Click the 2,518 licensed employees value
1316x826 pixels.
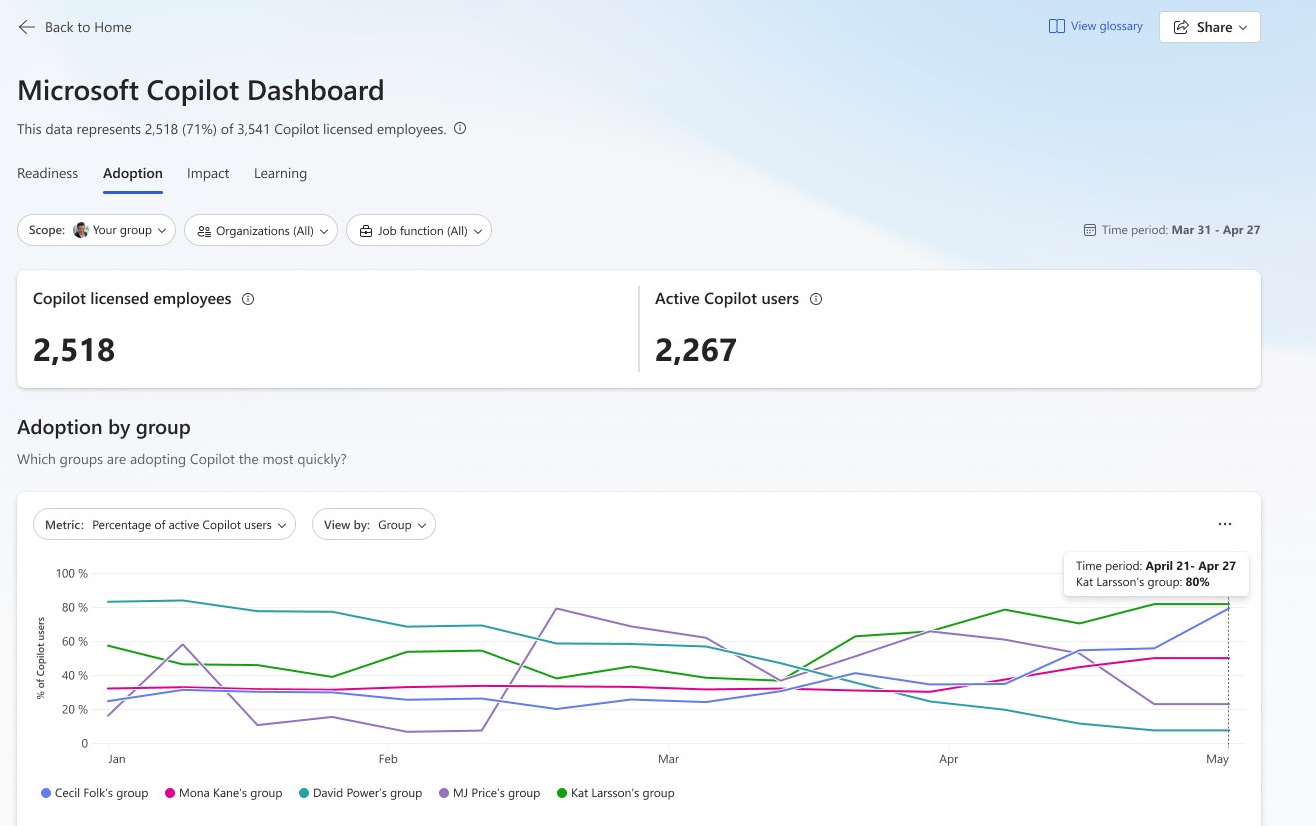pyautogui.click(x=74, y=350)
